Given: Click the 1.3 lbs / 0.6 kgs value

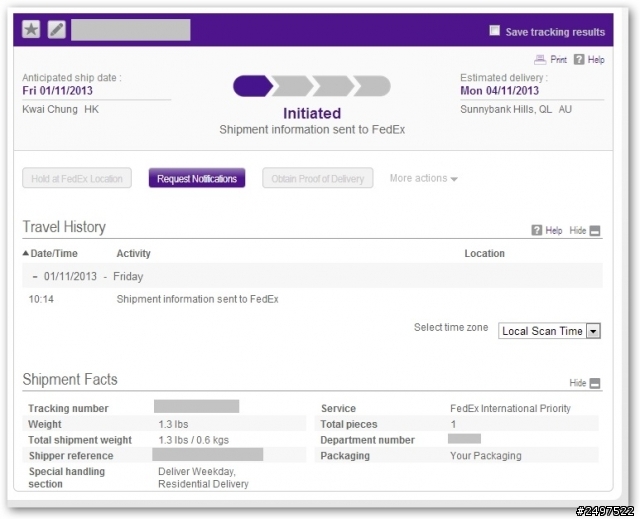Looking at the screenshot, I should (x=193, y=440).
